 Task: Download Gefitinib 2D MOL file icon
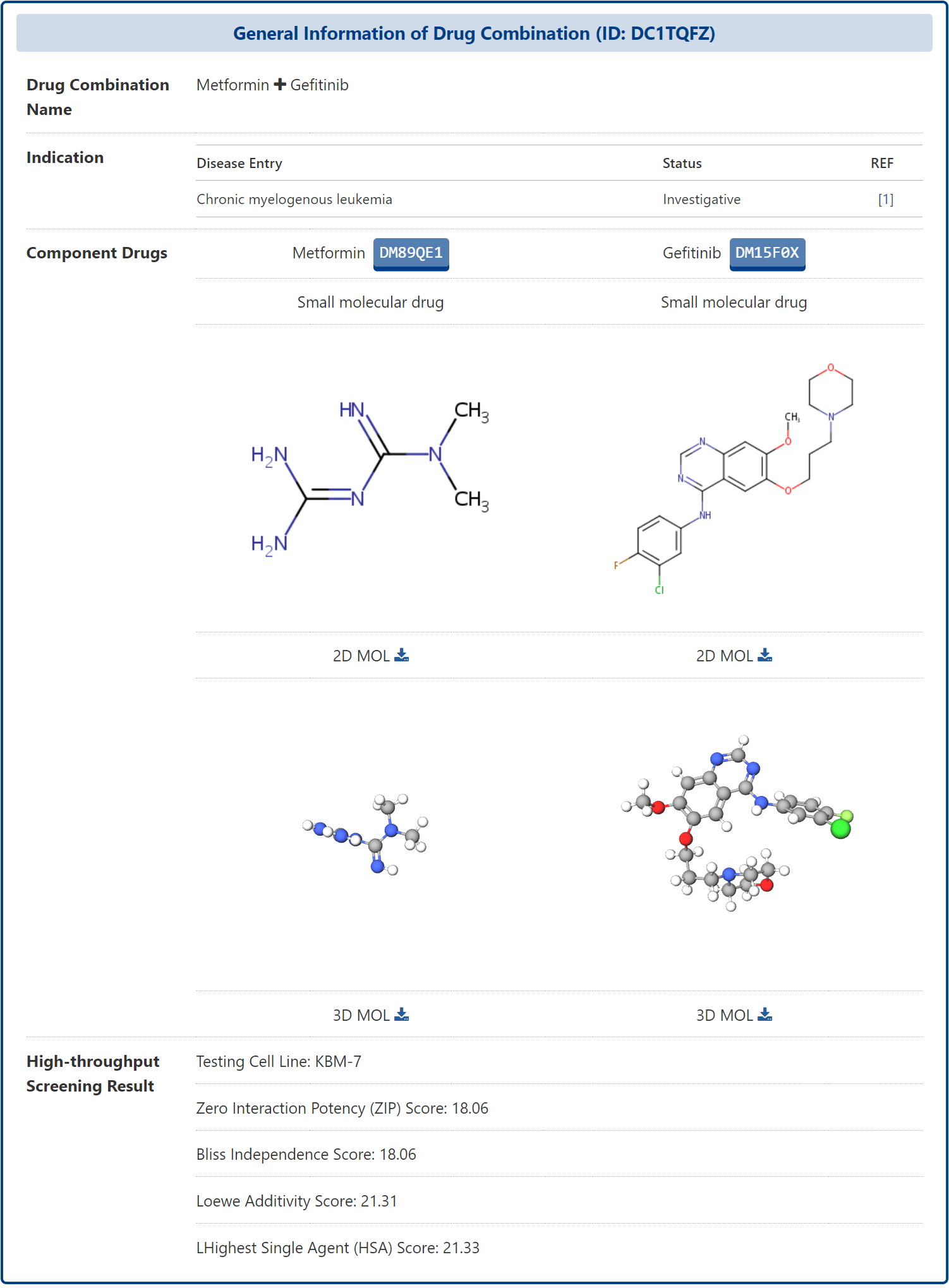pyautogui.click(x=765, y=655)
